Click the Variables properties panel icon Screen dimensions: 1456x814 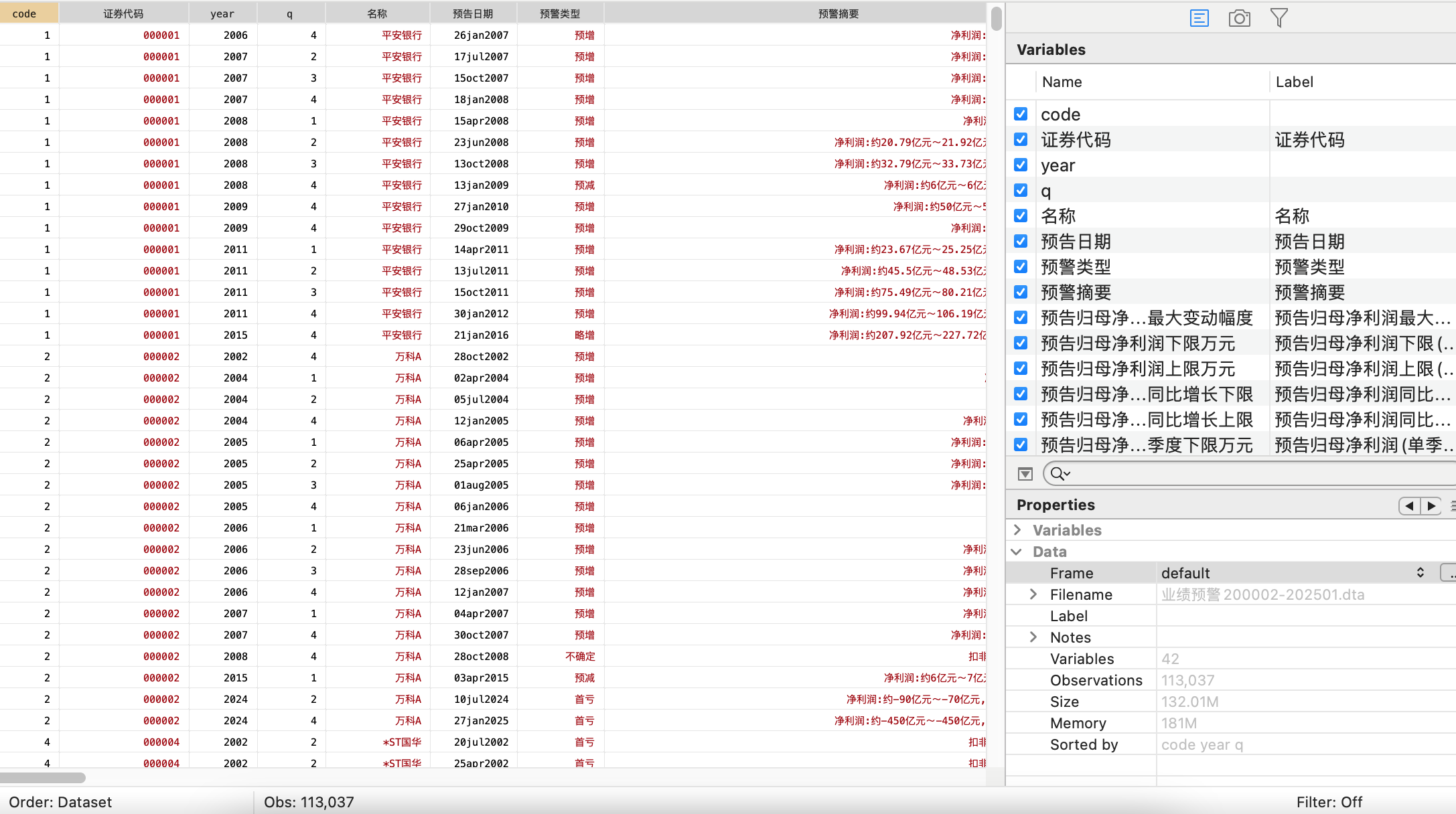coord(1199,18)
